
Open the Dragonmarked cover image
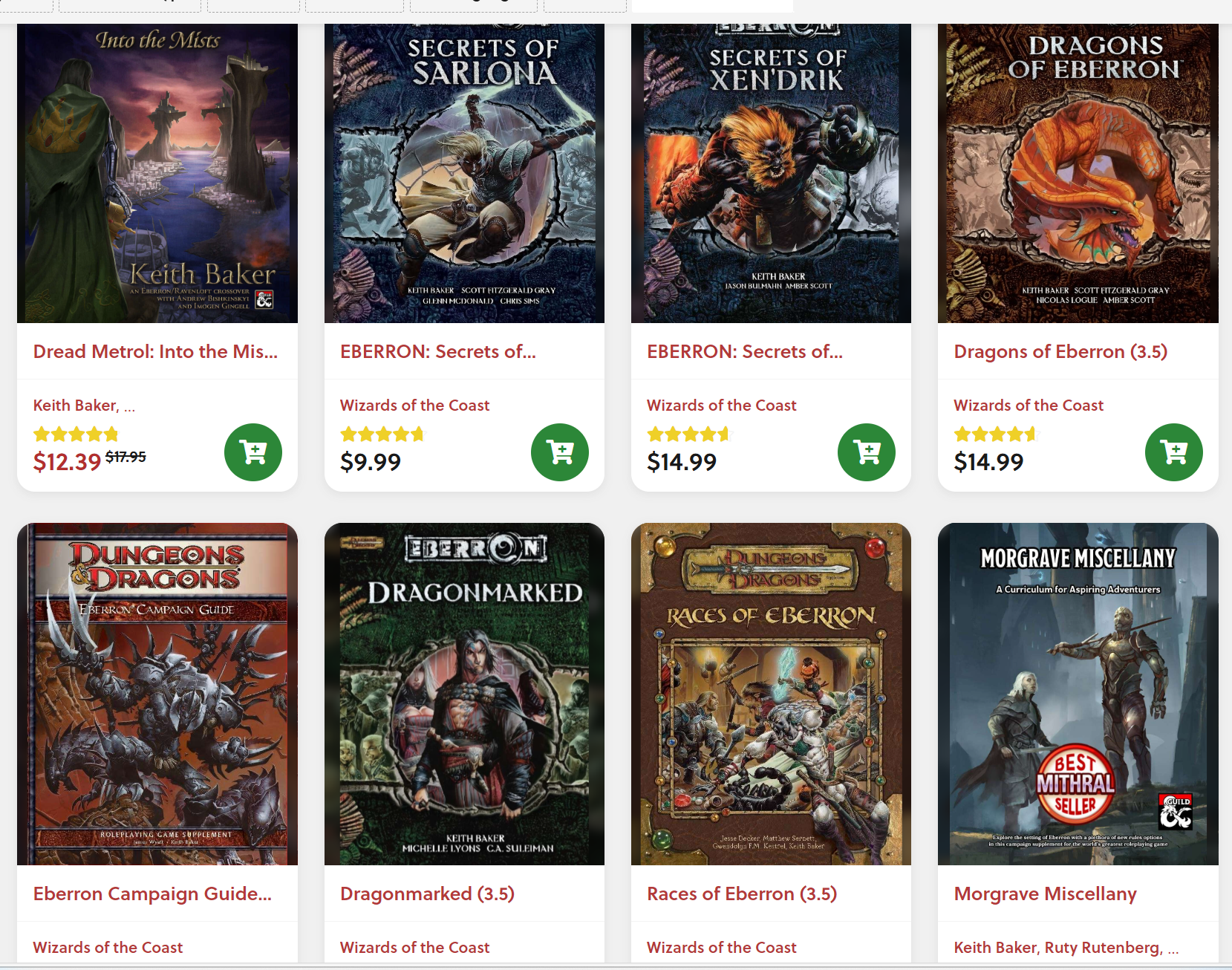(x=464, y=694)
